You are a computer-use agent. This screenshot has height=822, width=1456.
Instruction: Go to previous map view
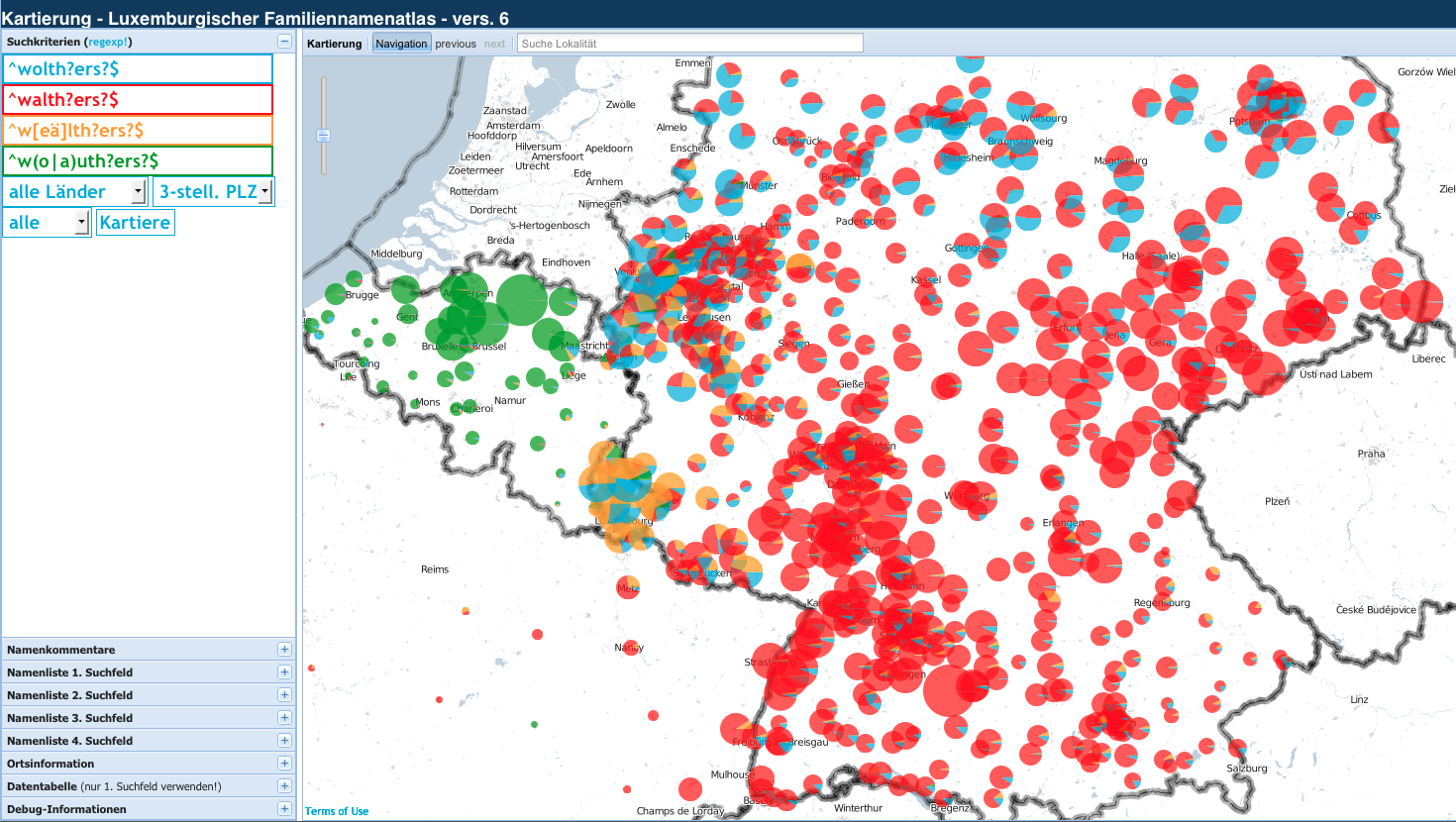[x=456, y=44]
